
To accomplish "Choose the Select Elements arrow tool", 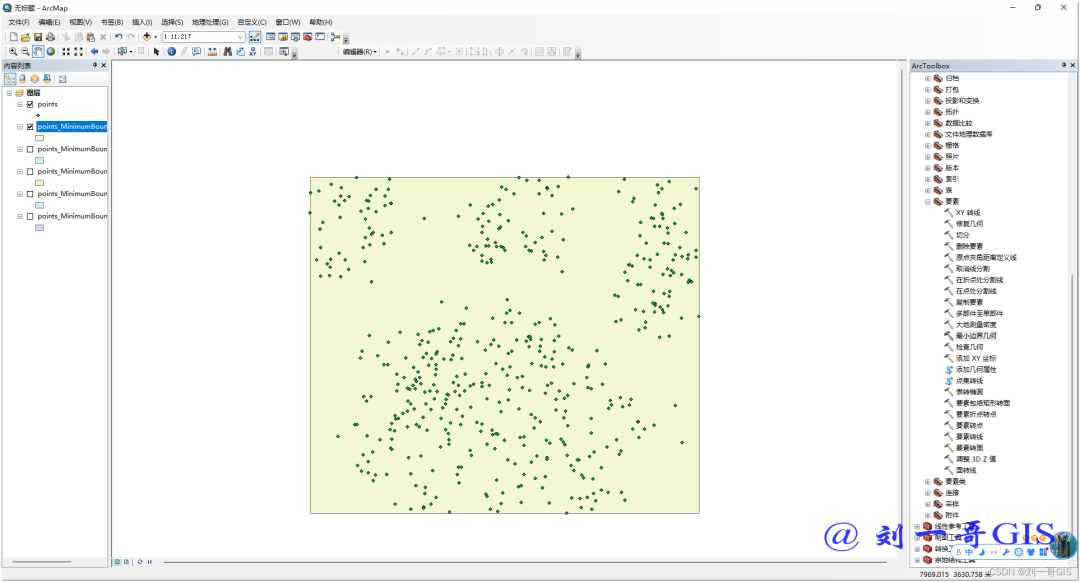I will tap(156, 52).
